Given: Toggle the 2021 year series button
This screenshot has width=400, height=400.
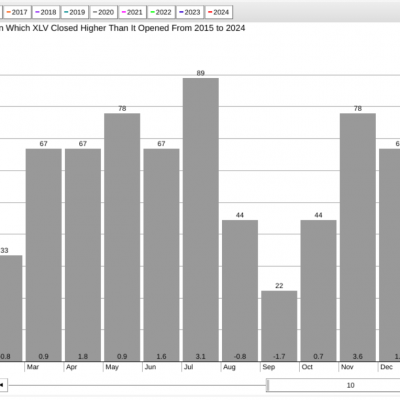Looking at the screenshot, I should (132, 12).
